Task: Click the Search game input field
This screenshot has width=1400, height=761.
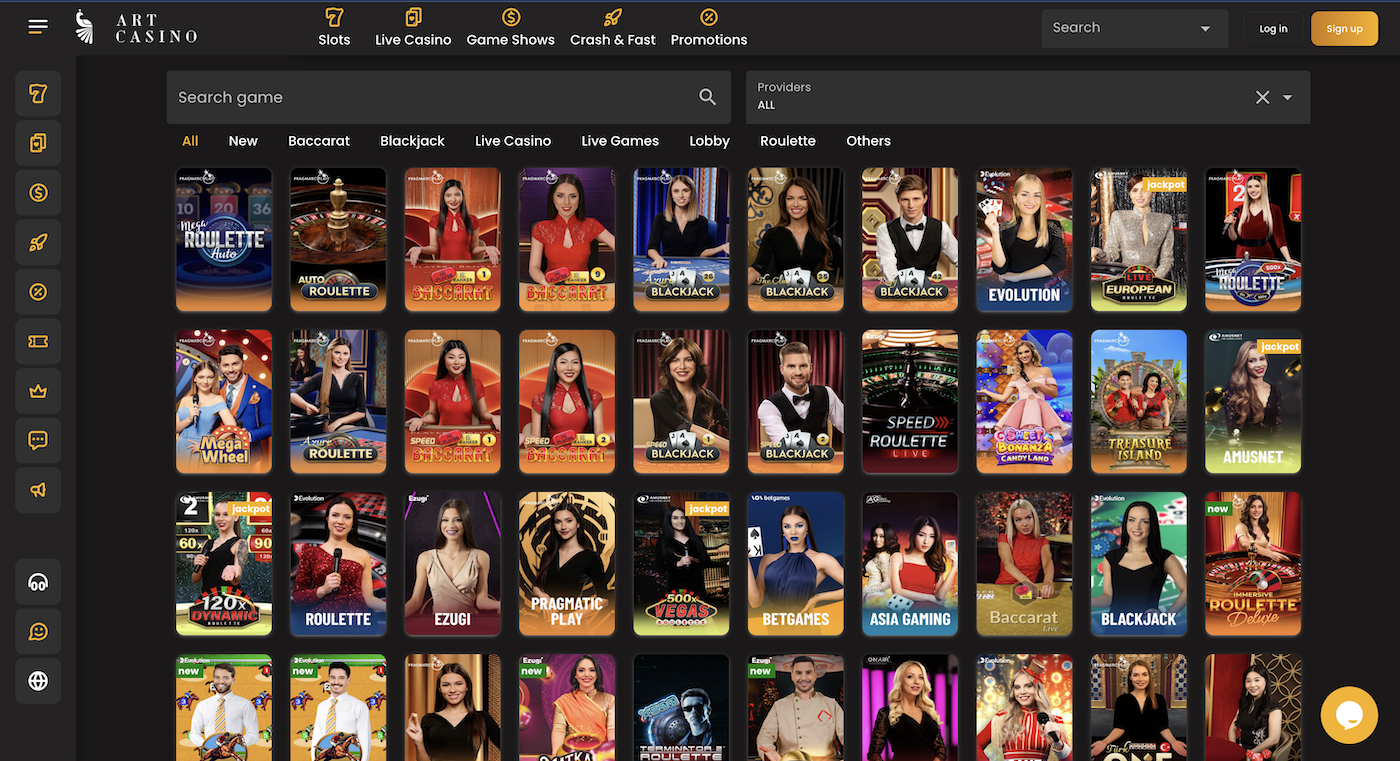Action: (430, 97)
